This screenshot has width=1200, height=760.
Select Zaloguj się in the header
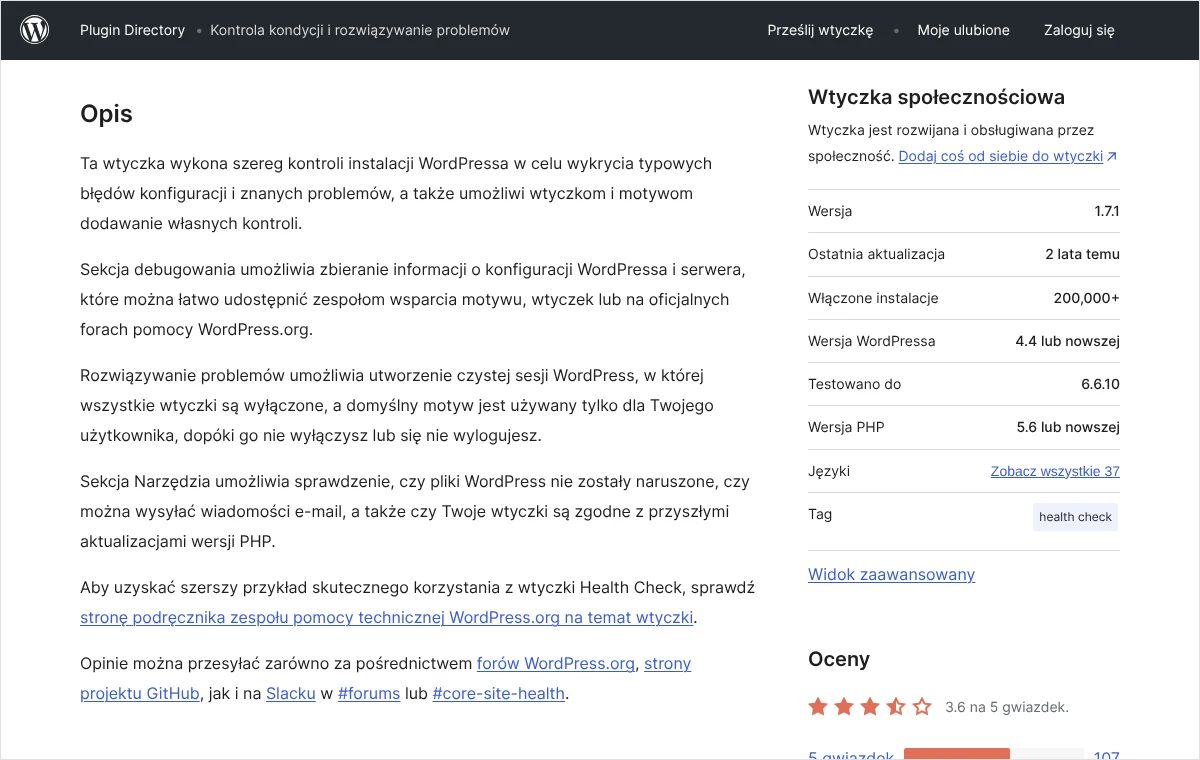tap(1079, 30)
